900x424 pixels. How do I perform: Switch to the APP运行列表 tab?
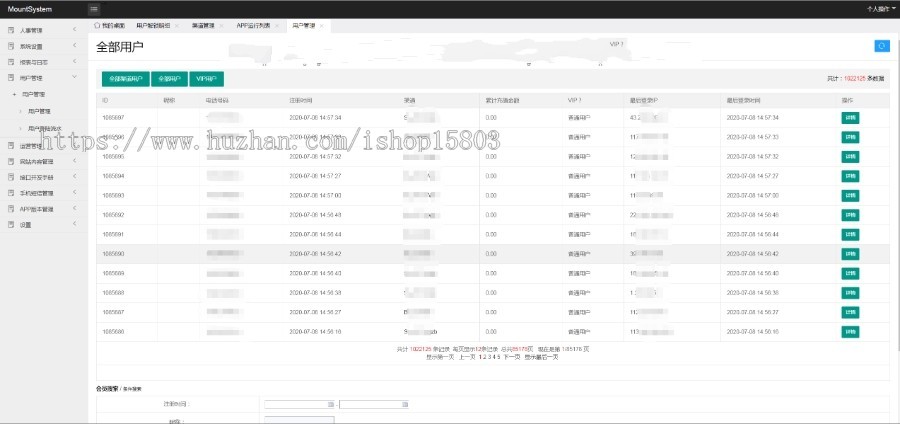pyautogui.click(x=253, y=26)
